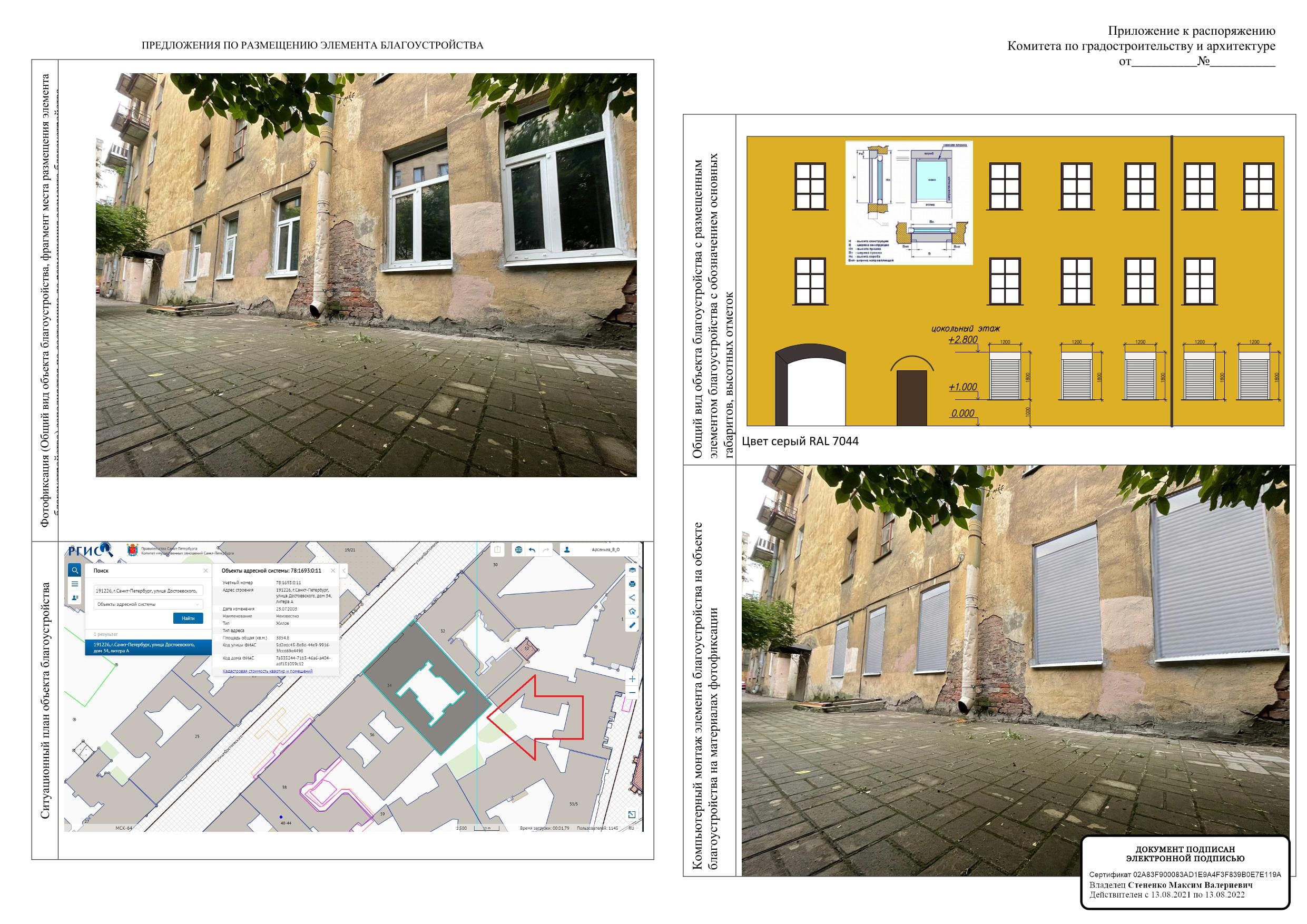Click the Учетный номер value 78:1693:0:11

point(289,583)
